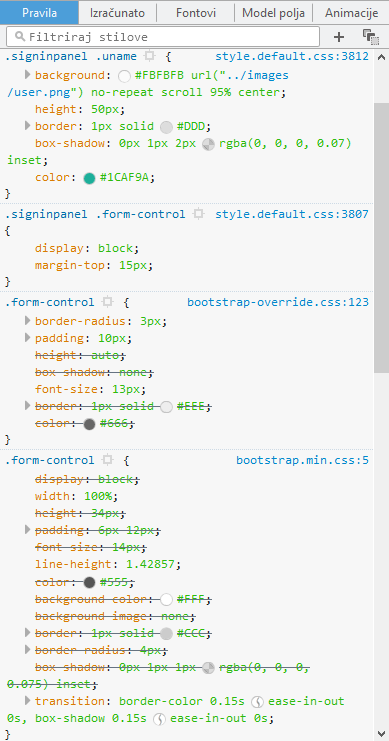Click highlighter icon for bootstrap-override .form-control rule

click(x=108, y=302)
